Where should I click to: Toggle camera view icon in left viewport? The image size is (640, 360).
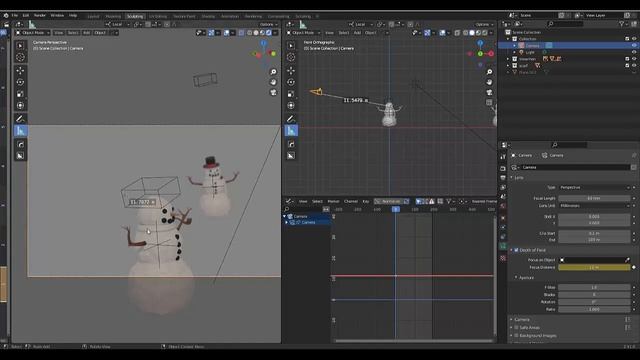(273, 93)
